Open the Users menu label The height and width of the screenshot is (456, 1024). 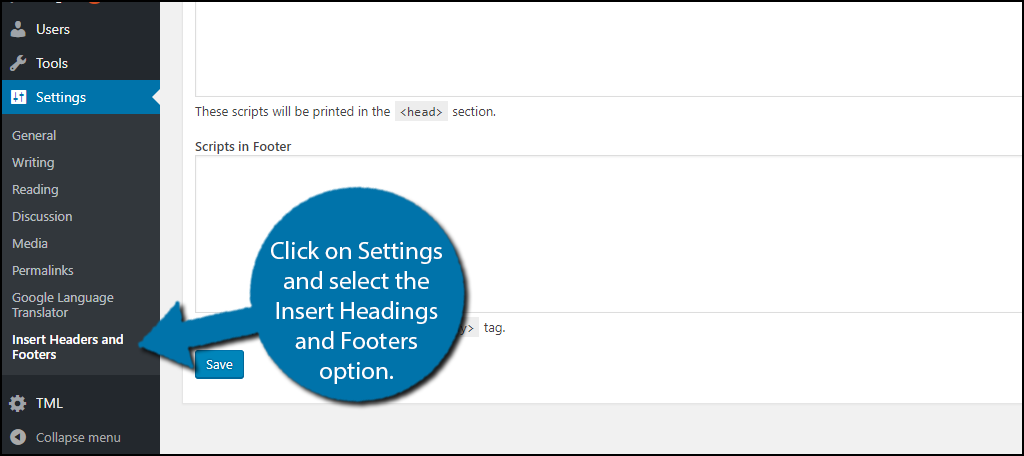53,30
